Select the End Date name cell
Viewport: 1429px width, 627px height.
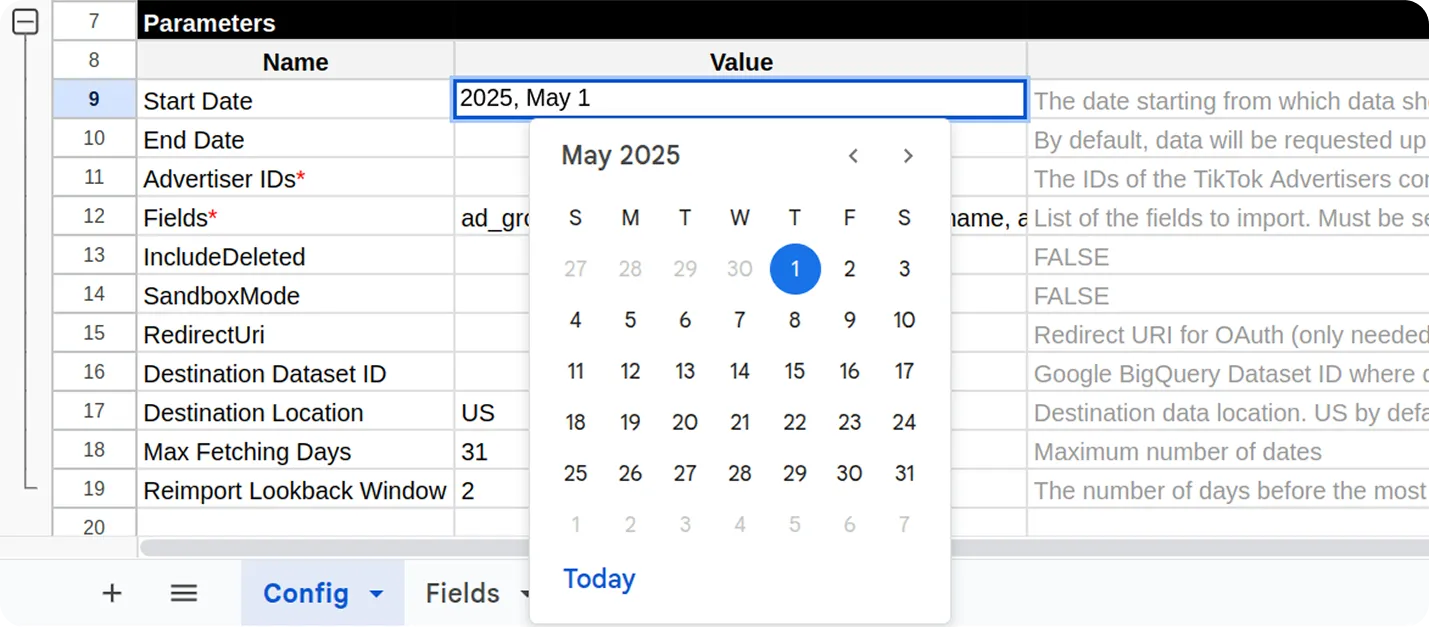[295, 140]
